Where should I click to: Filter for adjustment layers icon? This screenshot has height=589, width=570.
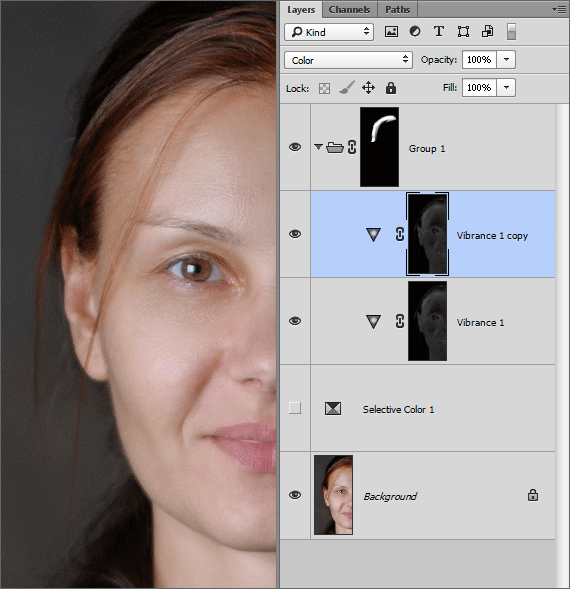pyautogui.click(x=415, y=32)
